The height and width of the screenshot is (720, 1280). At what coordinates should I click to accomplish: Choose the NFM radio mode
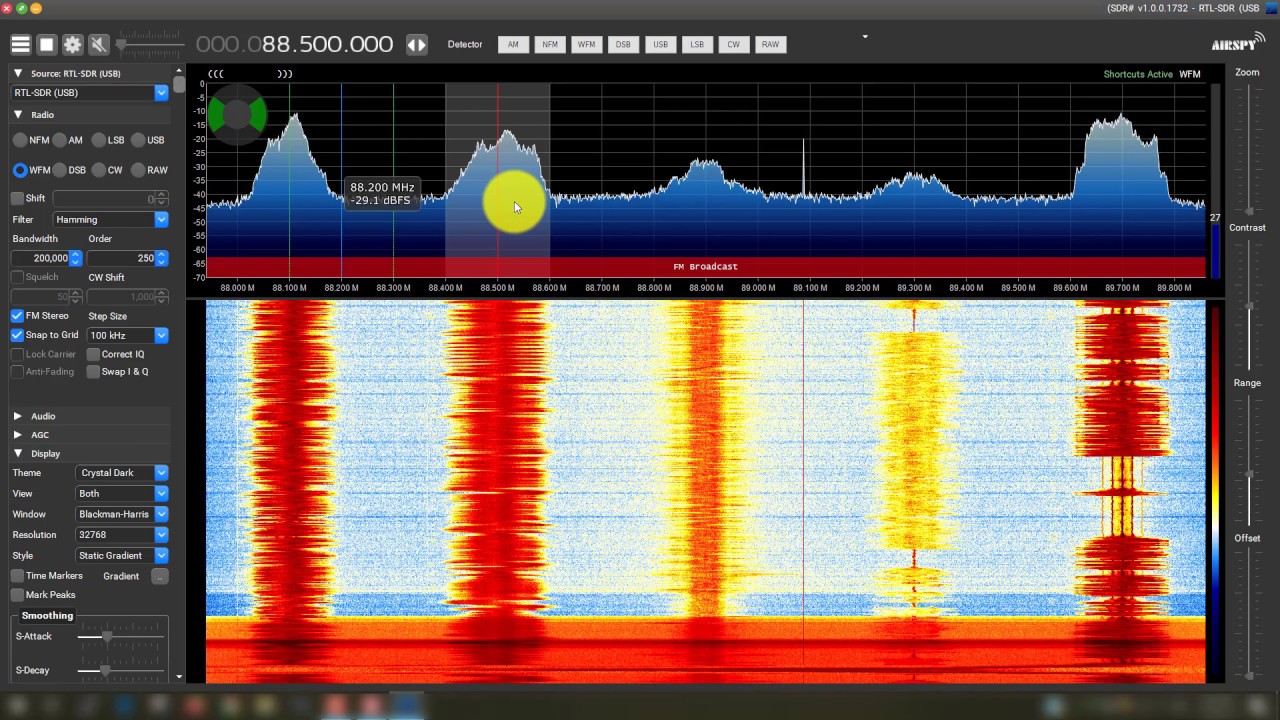[x=20, y=140]
